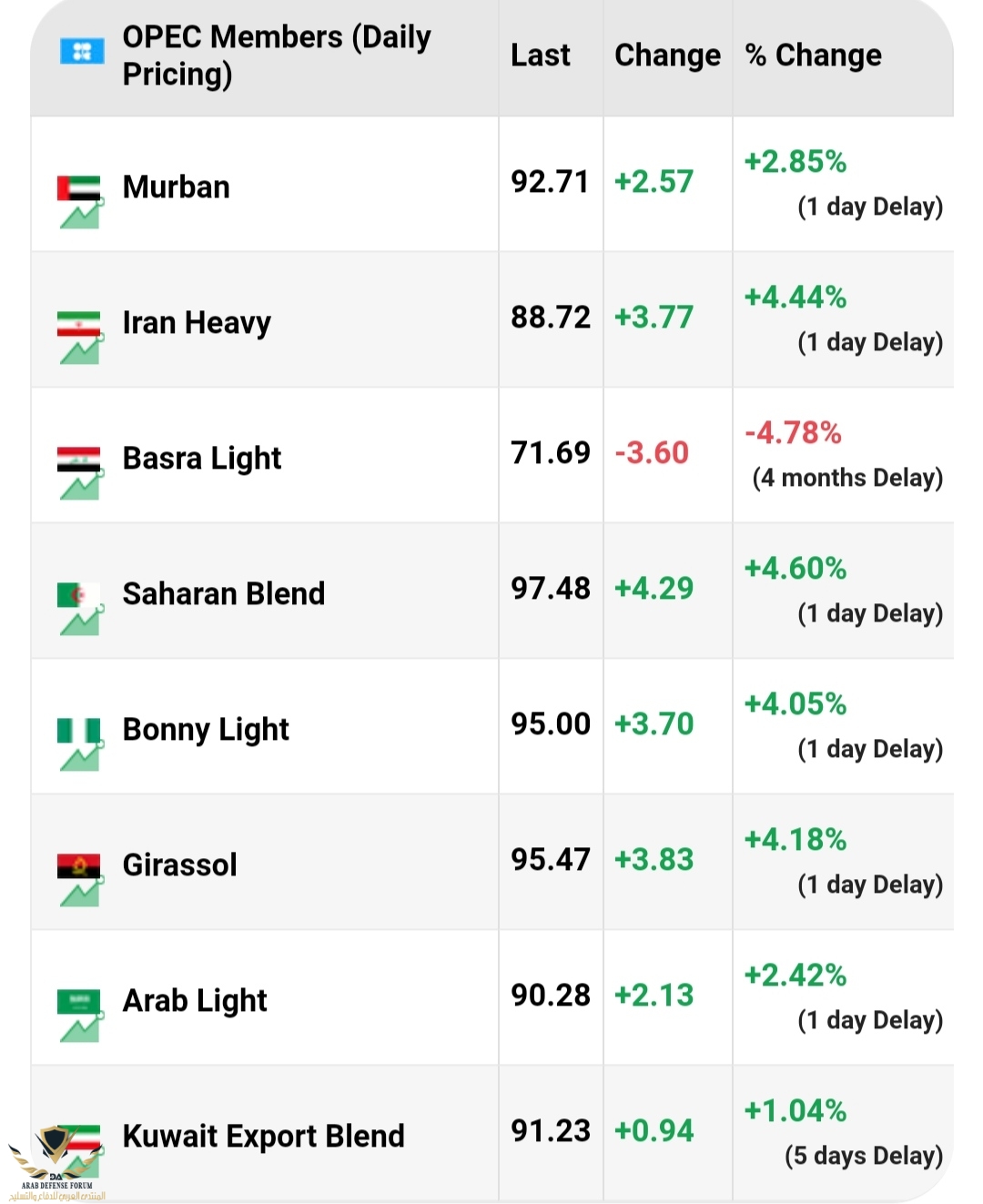The height and width of the screenshot is (1204, 983).
Task: Click the Saharan Blend last price 97.48
Action: [551, 589]
